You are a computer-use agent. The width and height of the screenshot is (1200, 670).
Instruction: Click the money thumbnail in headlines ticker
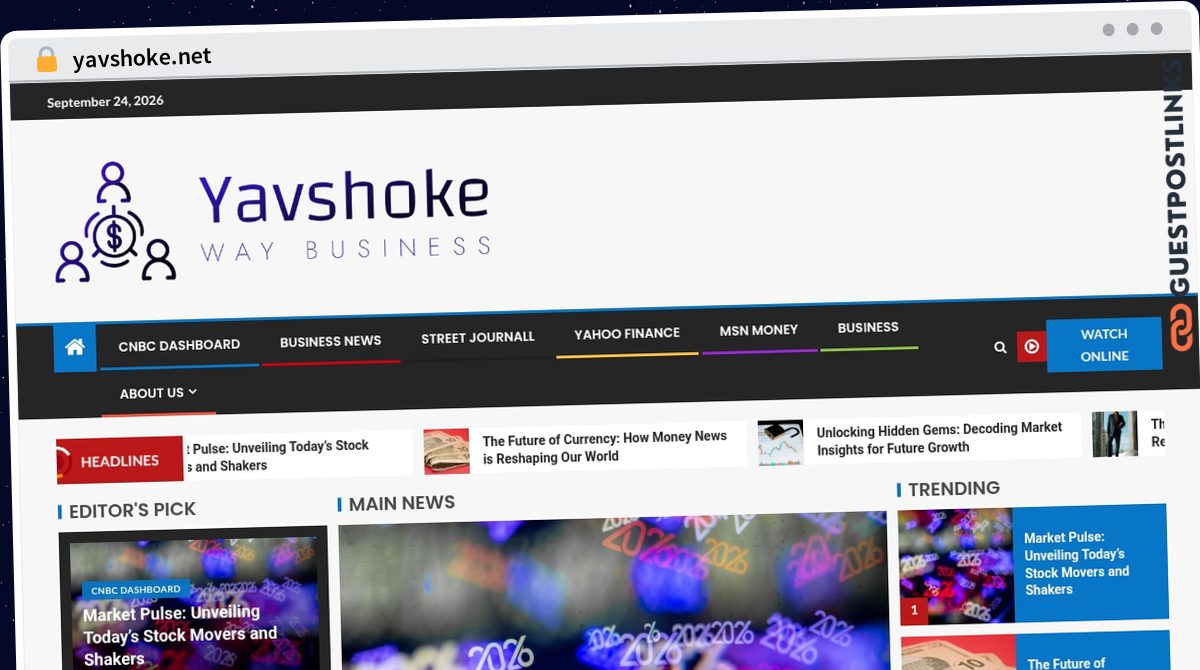[x=446, y=451]
